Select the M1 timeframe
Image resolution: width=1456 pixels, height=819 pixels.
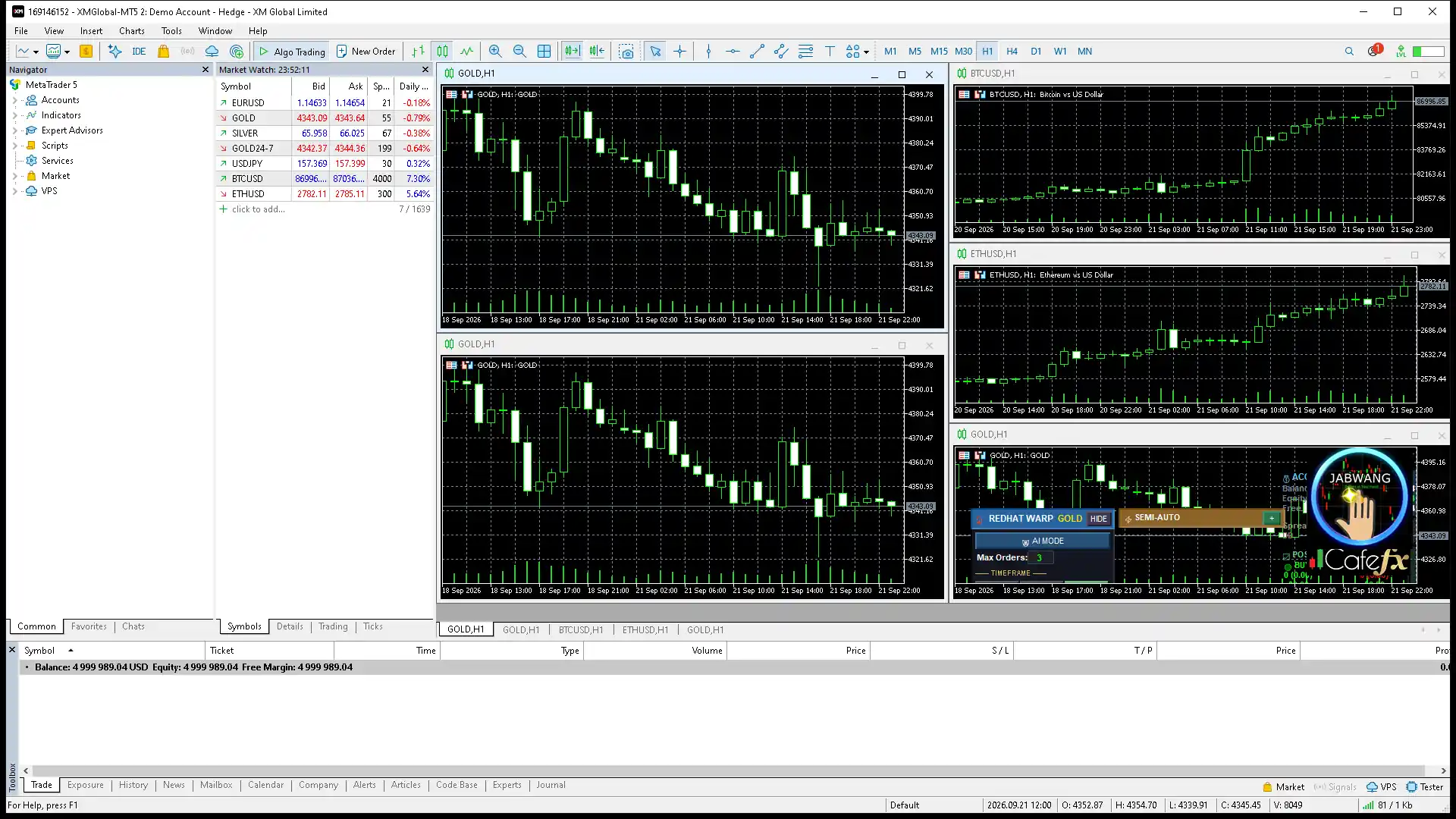coord(890,52)
